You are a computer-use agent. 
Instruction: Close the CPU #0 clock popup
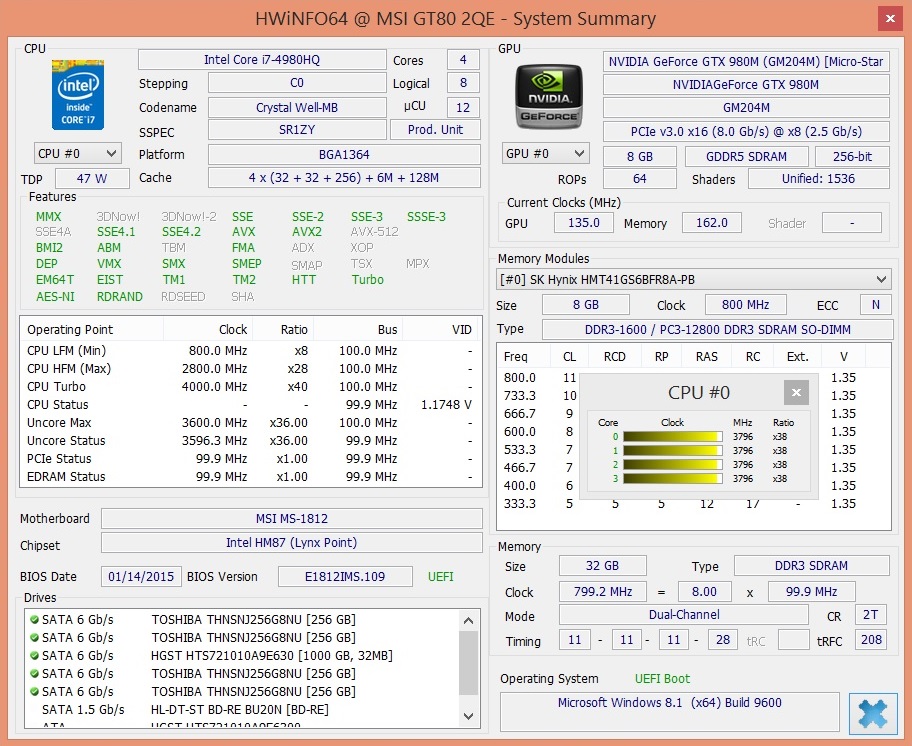coord(796,392)
